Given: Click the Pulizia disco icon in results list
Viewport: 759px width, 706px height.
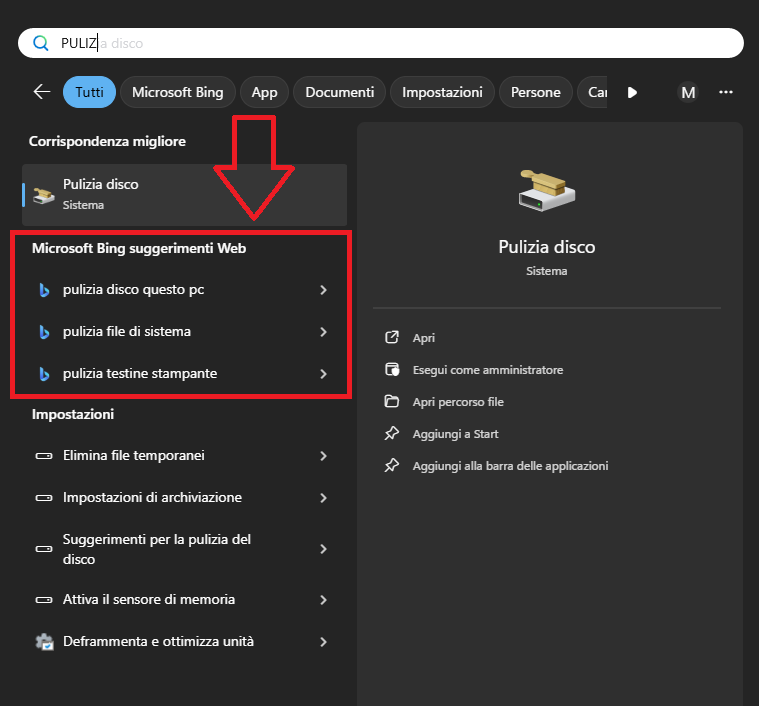Looking at the screenshot, I should pos(44,195).
